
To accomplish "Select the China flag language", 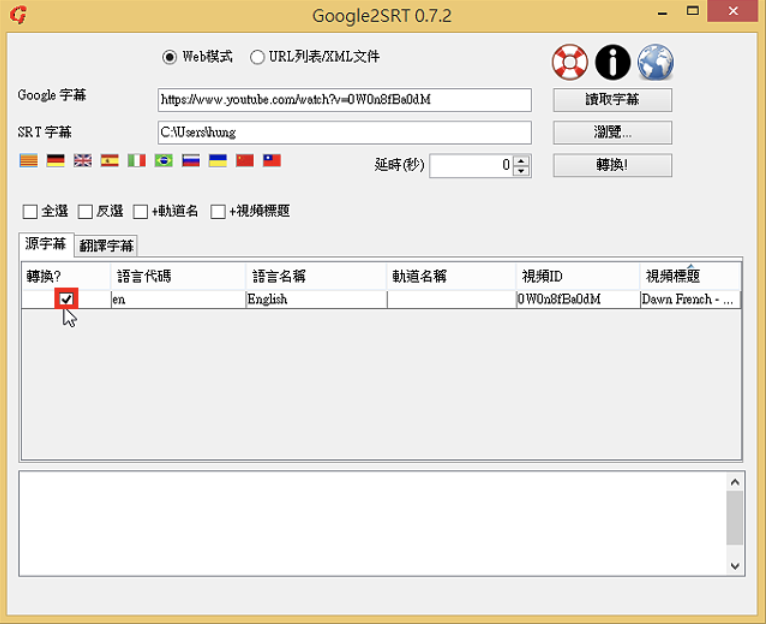I will [245, 160].
